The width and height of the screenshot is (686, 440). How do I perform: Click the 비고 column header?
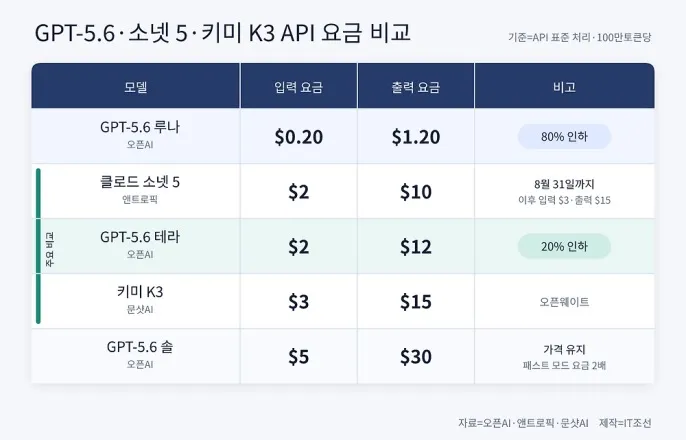(564, 87)
